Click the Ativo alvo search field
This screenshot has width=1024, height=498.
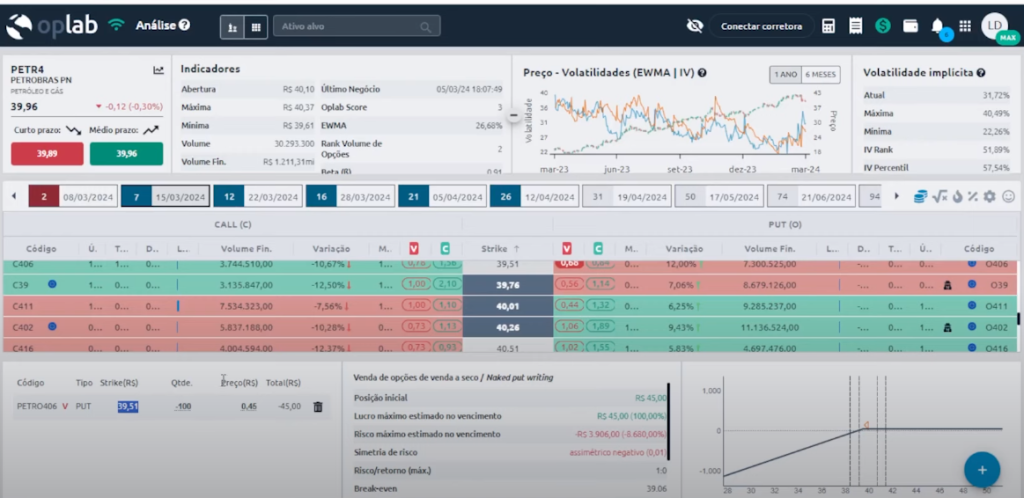(x=356, y=27)
